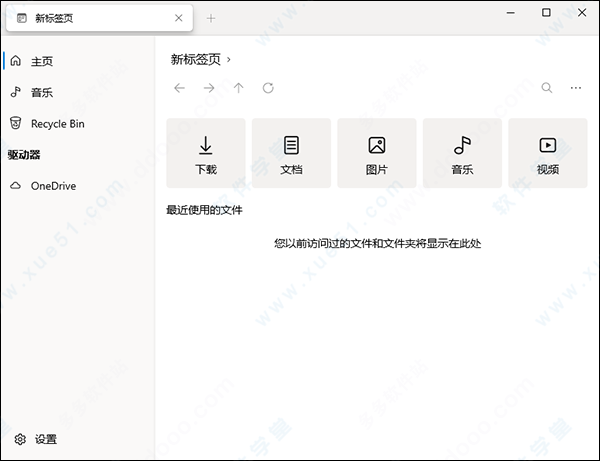Open OneDrive in the sidebar
Image resolution: width=600 pixels, height=461 pixels.
pos(78,186)
